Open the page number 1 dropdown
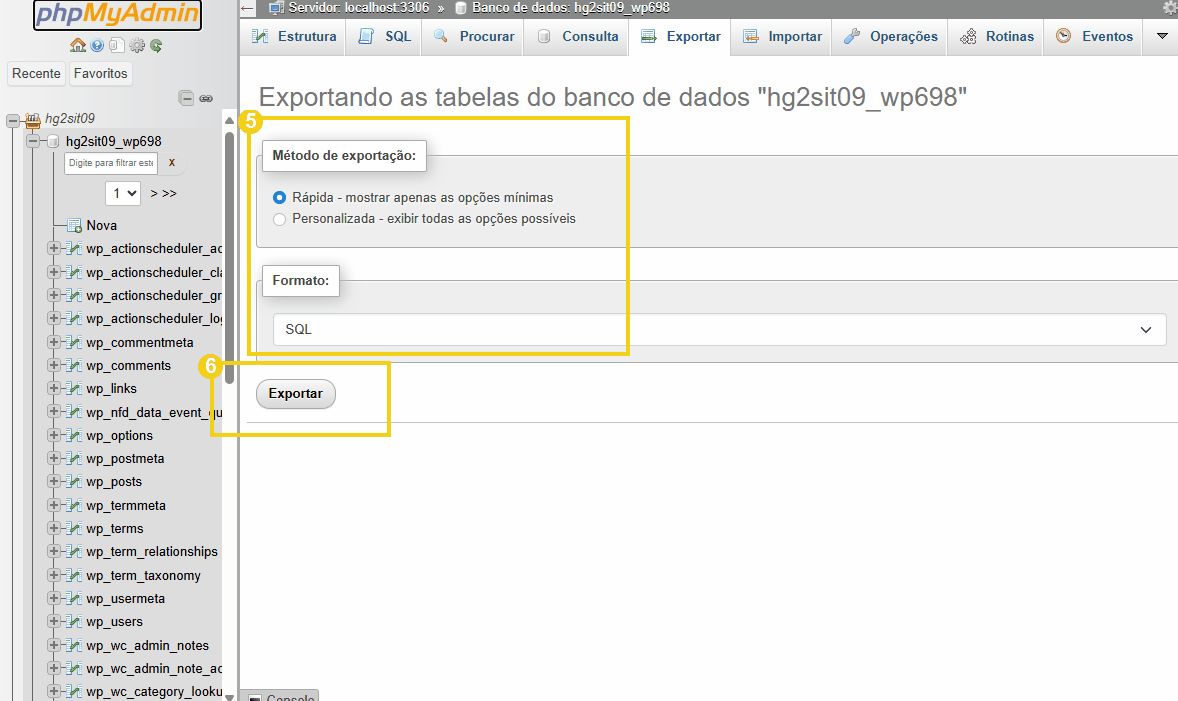The width and height of the screenshot is (1178, 701). 123,193
